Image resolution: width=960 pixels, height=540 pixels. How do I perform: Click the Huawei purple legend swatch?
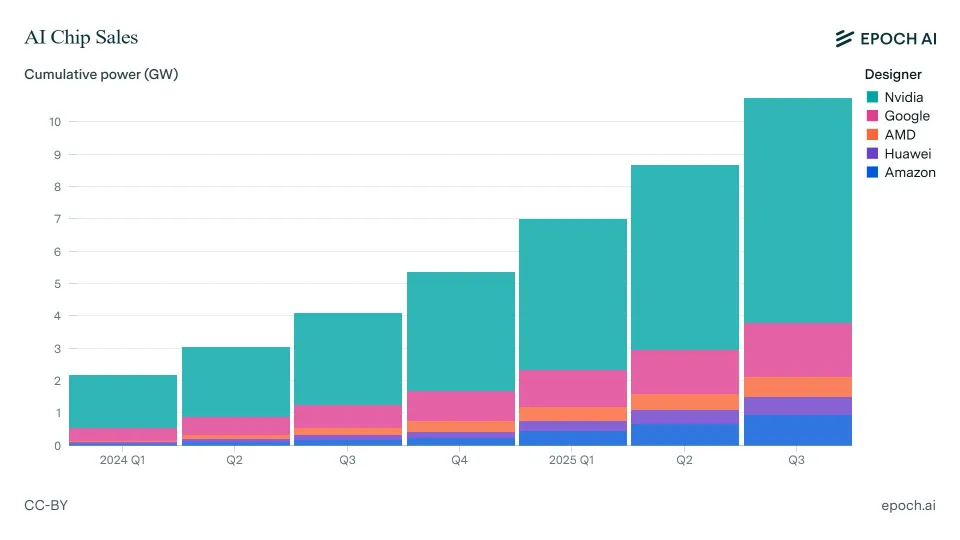point(872,154)
